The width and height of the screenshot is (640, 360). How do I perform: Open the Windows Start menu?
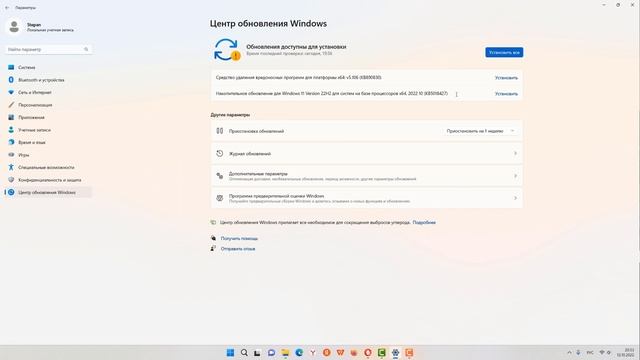[230, 353]
